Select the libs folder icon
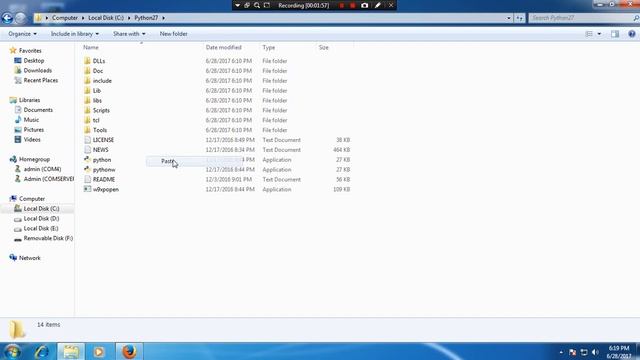 (87, 100)
